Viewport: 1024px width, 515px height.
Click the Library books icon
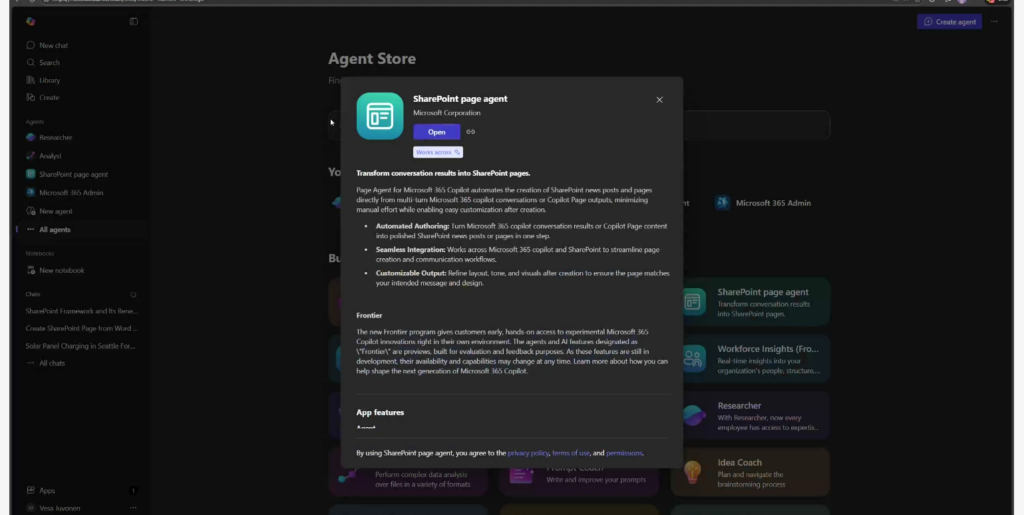(31, 80)
